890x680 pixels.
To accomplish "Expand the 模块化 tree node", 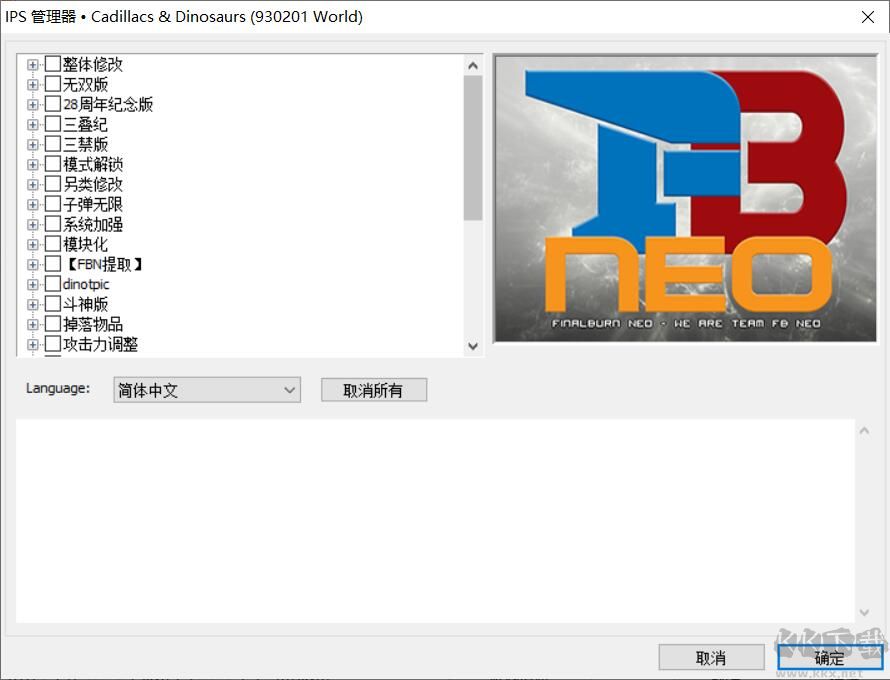I will click(32, 245).
